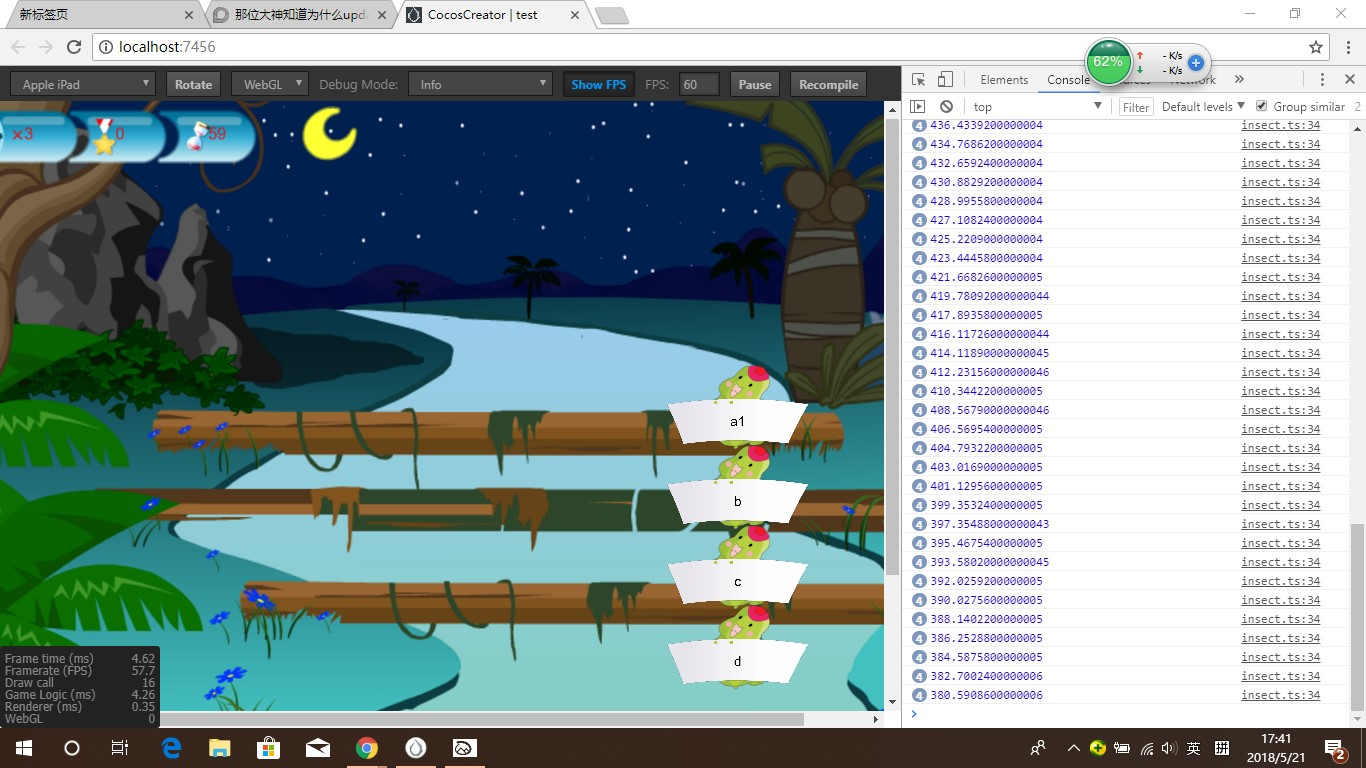Choose answer card a1
The height and width of the screenshot is (768, 1366).
738,422
